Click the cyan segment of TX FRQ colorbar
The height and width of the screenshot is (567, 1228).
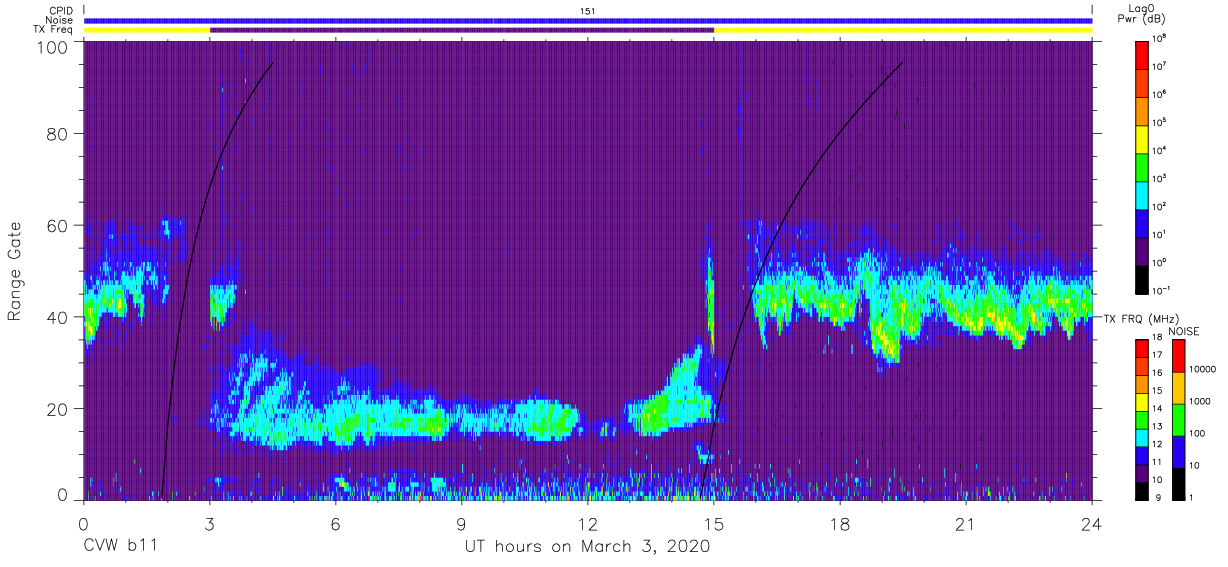[1142, 436]
